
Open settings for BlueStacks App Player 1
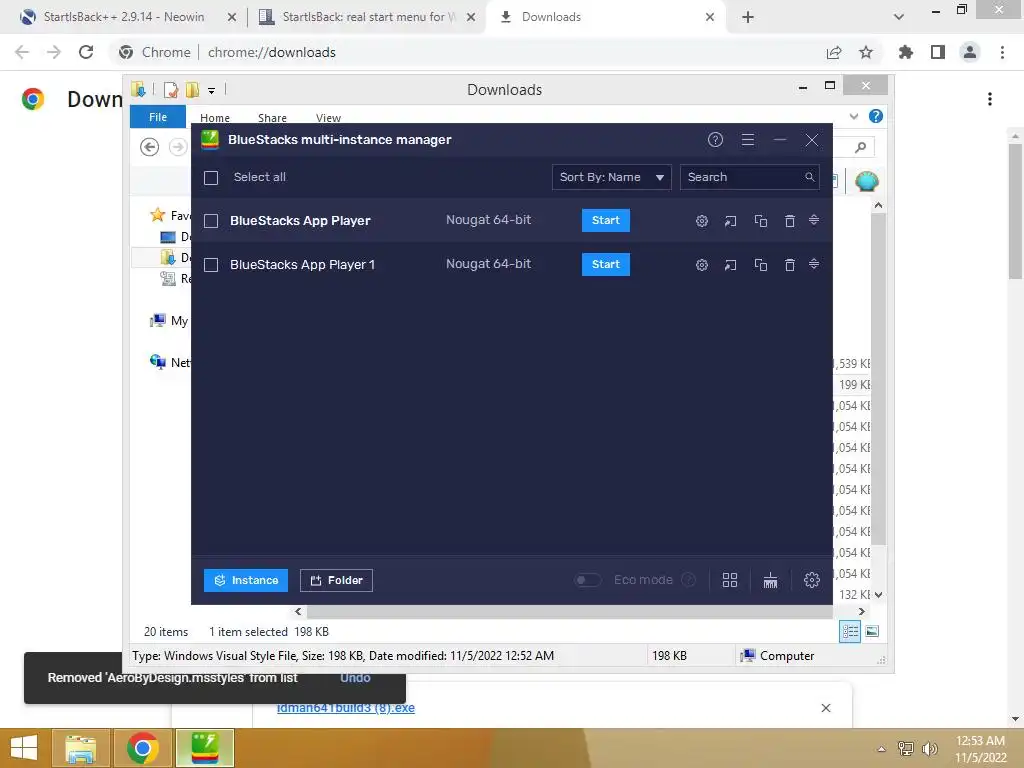coord(701,264)
